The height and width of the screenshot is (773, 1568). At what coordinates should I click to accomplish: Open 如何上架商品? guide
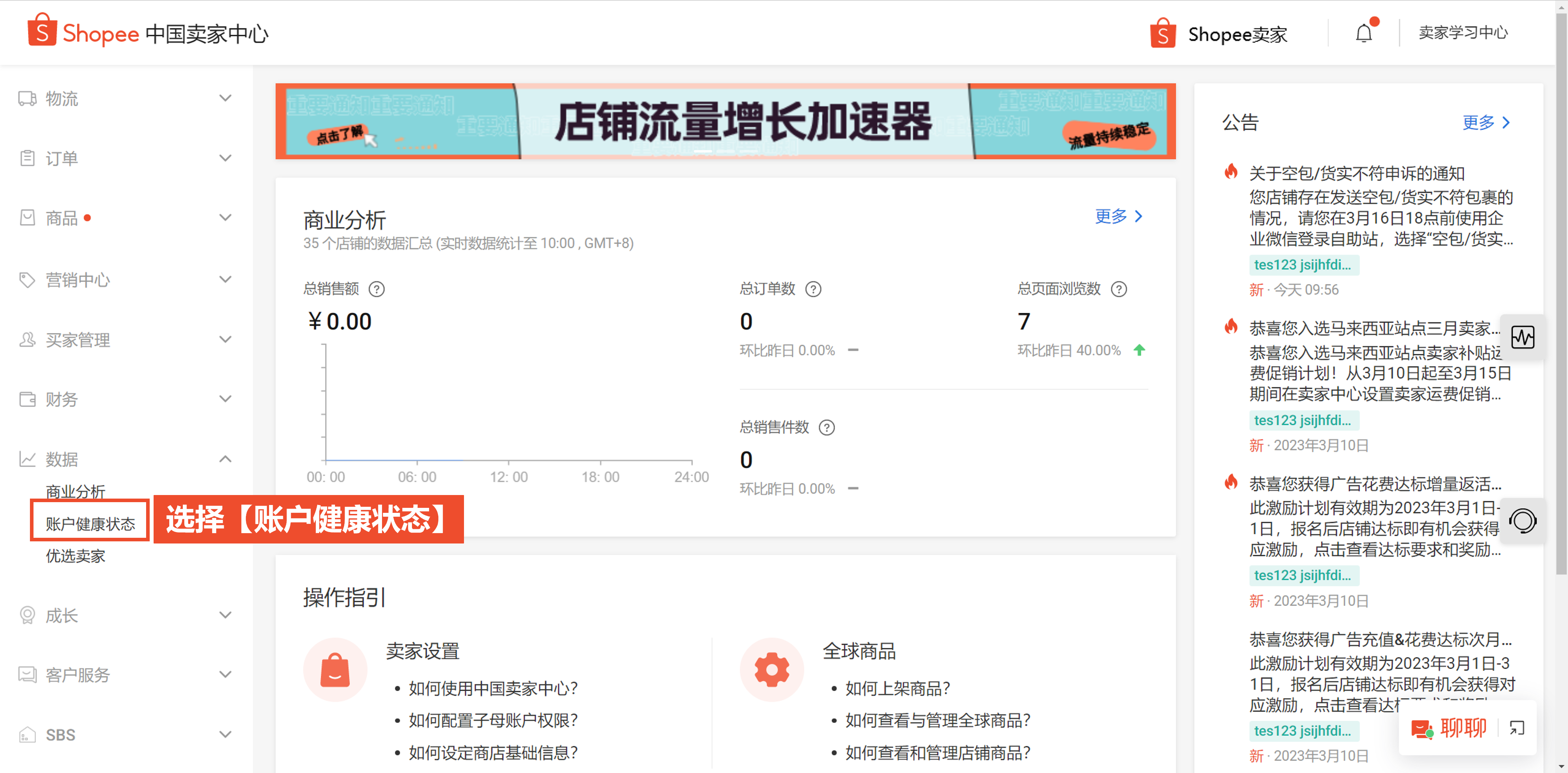tap(897, 689)
